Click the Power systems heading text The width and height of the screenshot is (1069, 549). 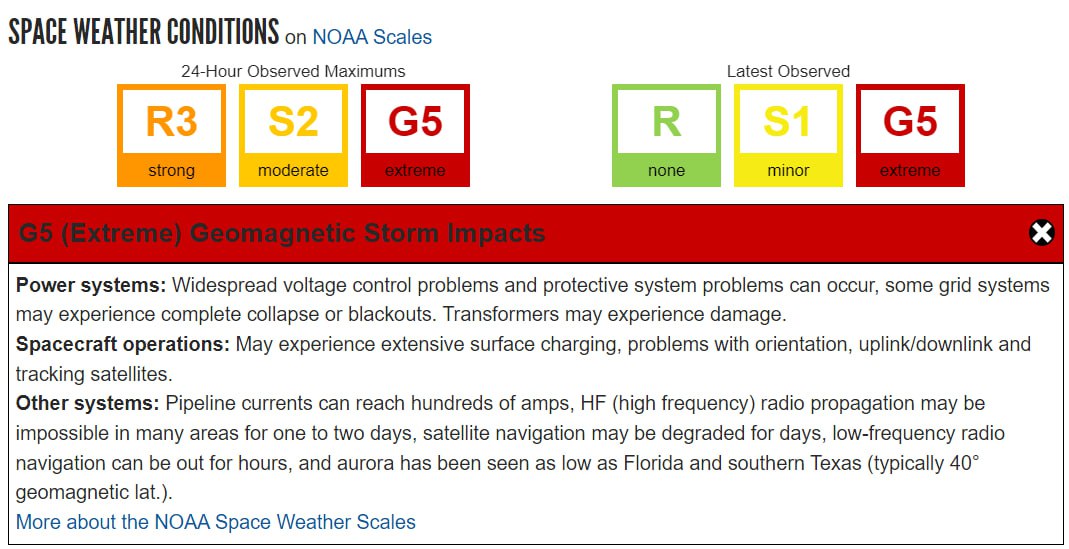tap(91, 285)
